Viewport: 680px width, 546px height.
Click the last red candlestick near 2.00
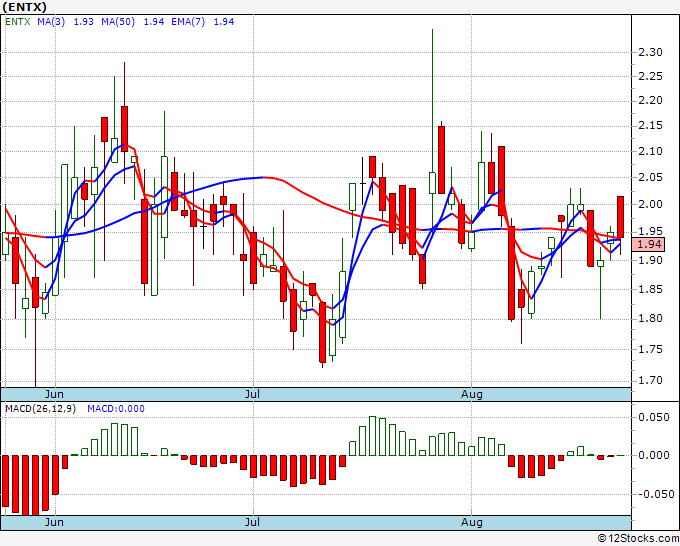(621, 217)
